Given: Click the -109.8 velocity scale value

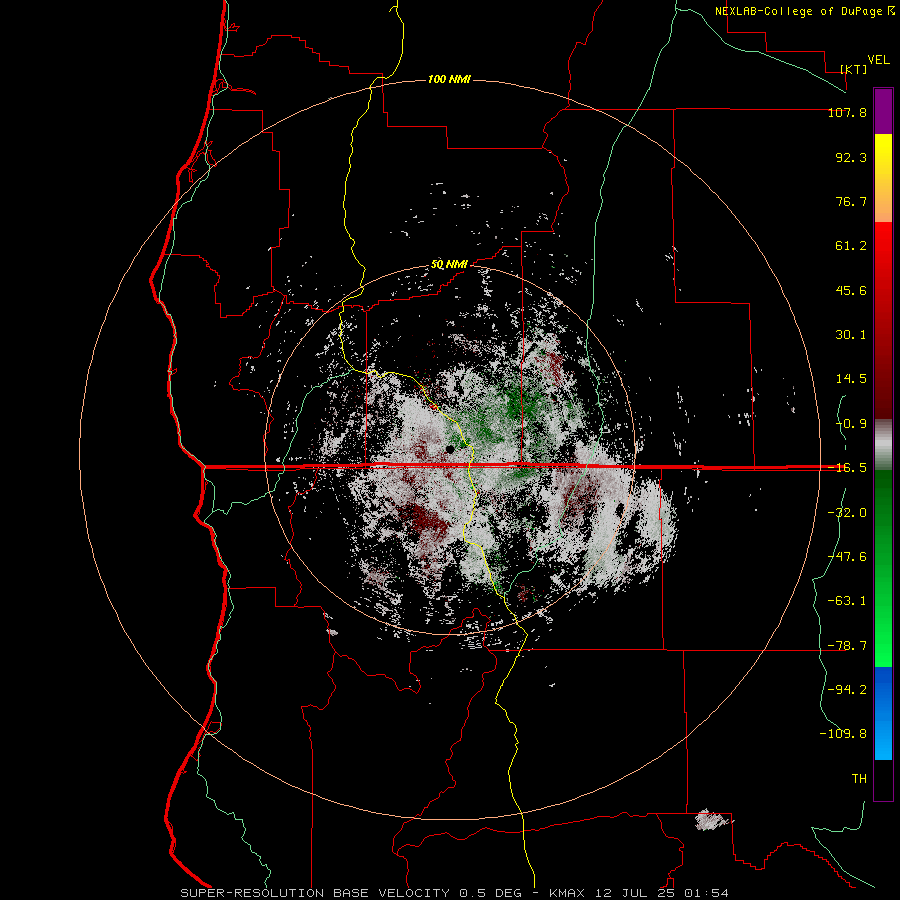Looking at the screenshot, I should (x=843, y=734).
